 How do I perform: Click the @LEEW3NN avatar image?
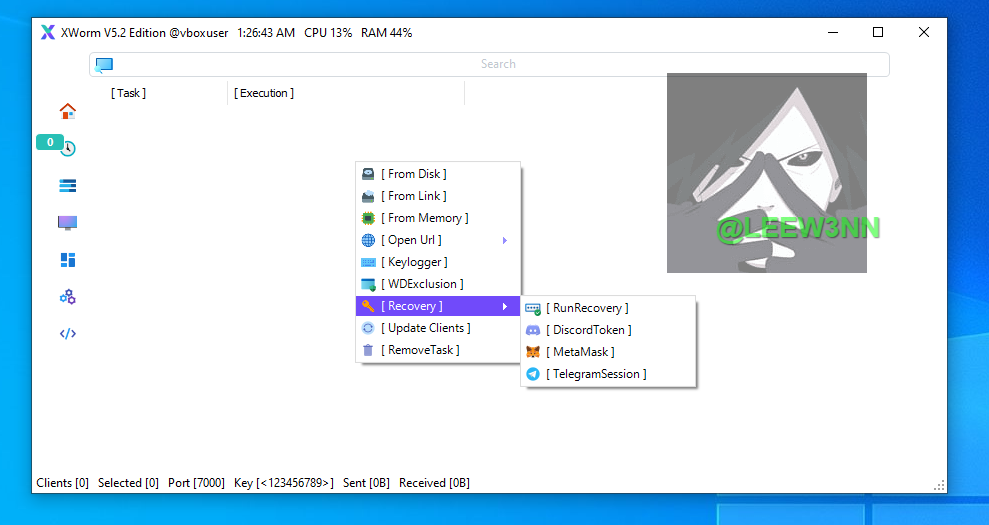click(x=766, y=172)
